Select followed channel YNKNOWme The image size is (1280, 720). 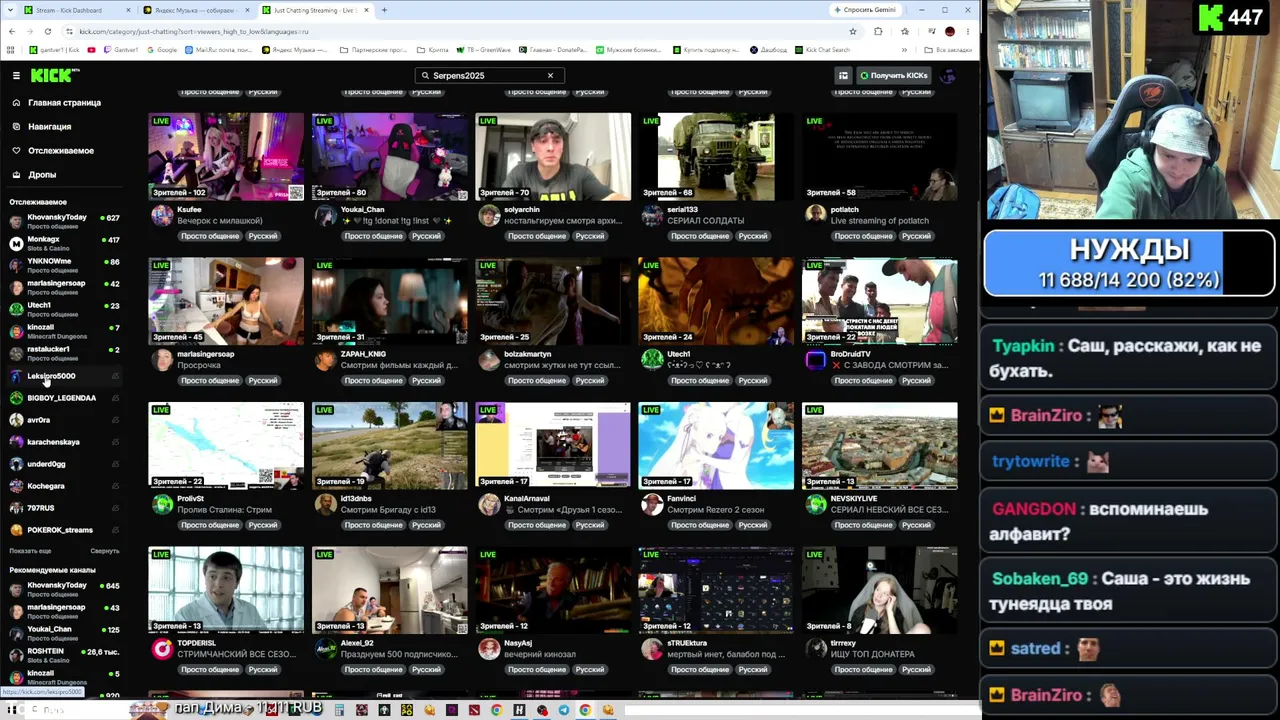click(64, 265)
